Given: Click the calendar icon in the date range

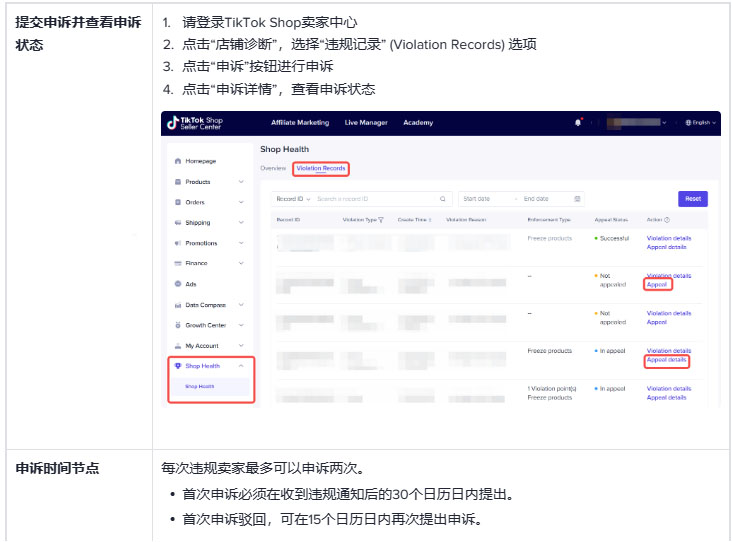Looking at the screenshot, I should [577, 199].
